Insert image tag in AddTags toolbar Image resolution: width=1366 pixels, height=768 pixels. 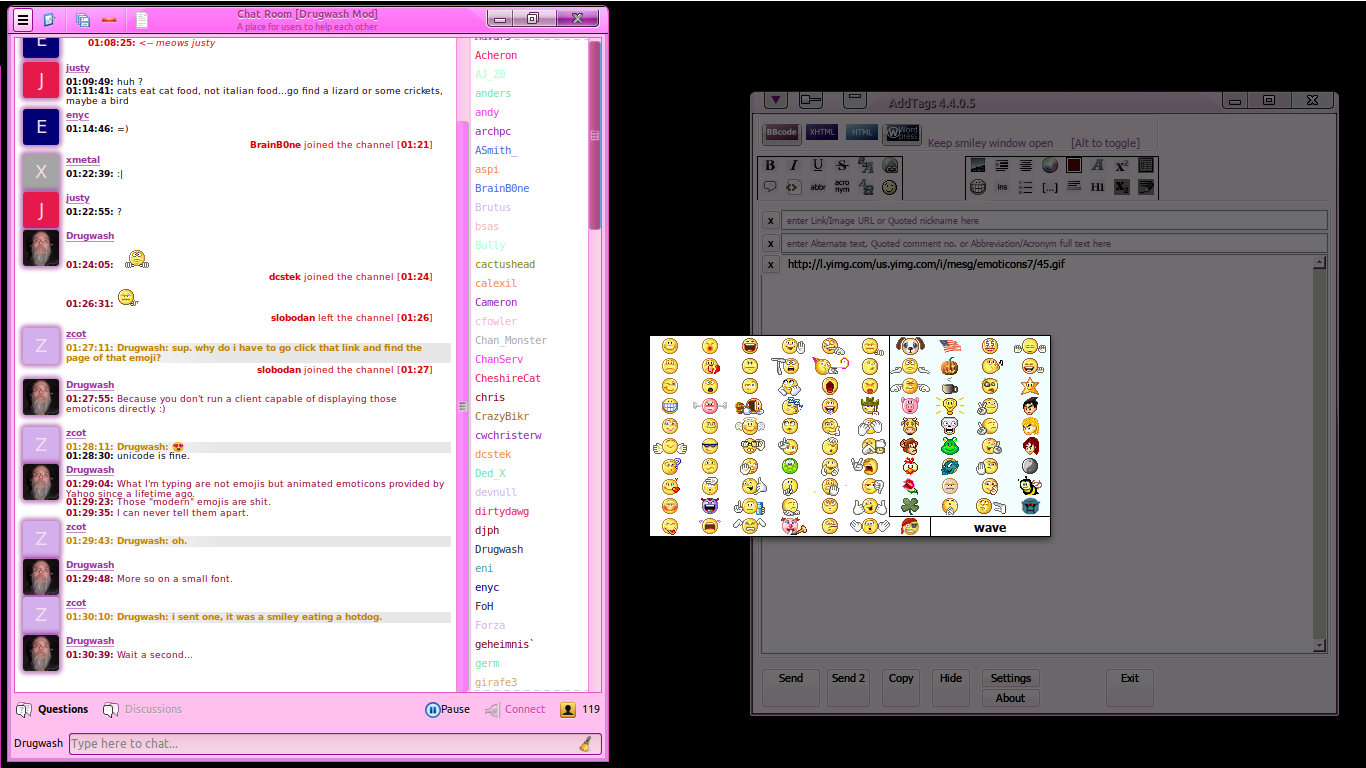click(978, 165)
